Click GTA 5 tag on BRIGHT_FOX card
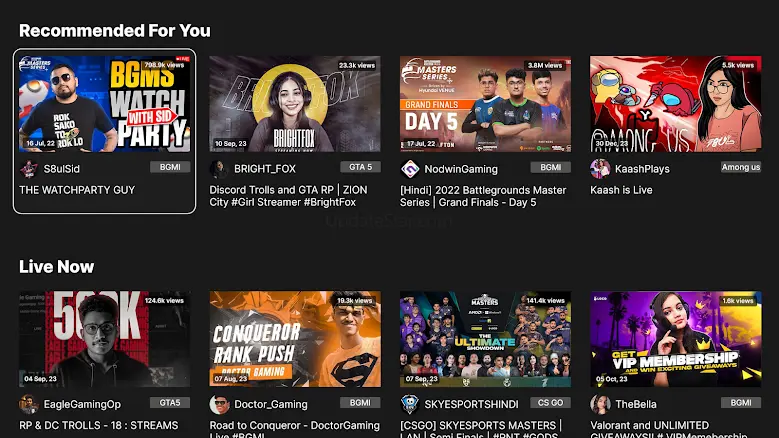This screenshot has width=779, height=438. click(361, 167)
